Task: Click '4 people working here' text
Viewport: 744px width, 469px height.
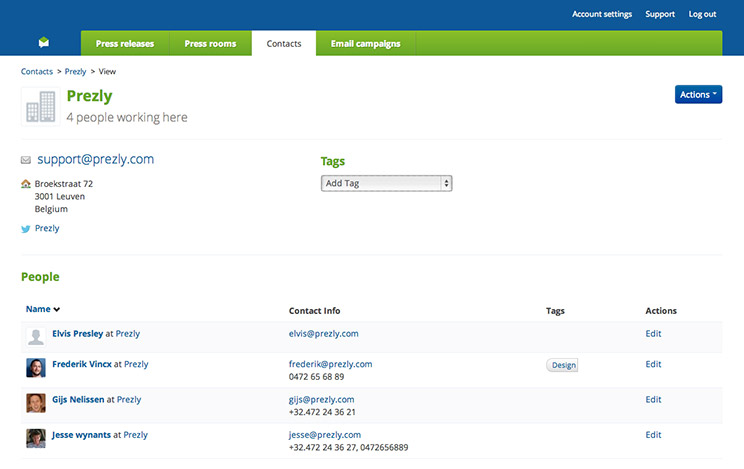Action: (x=127, y=117)
